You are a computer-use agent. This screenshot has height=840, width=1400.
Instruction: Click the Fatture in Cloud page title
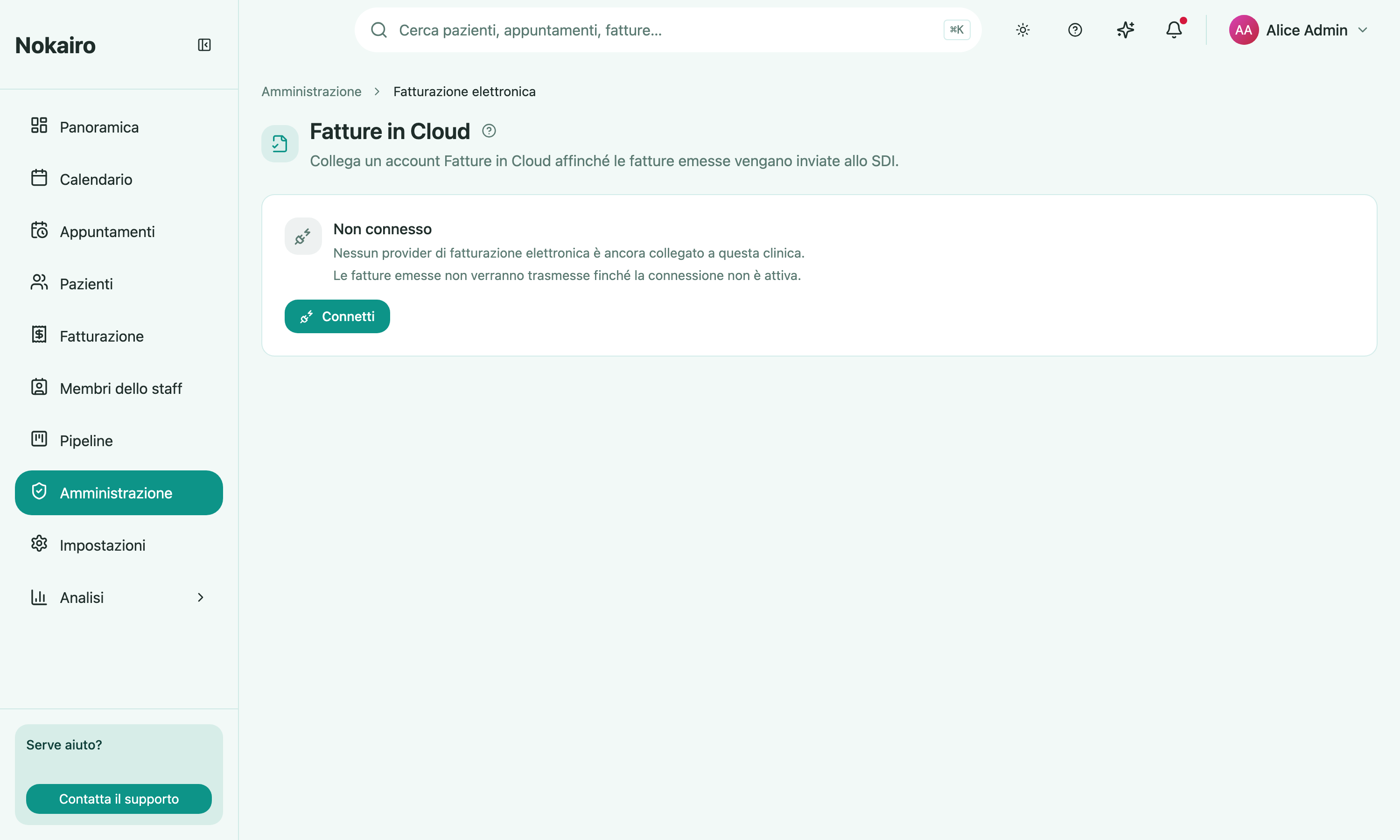[x=390, y=131]
